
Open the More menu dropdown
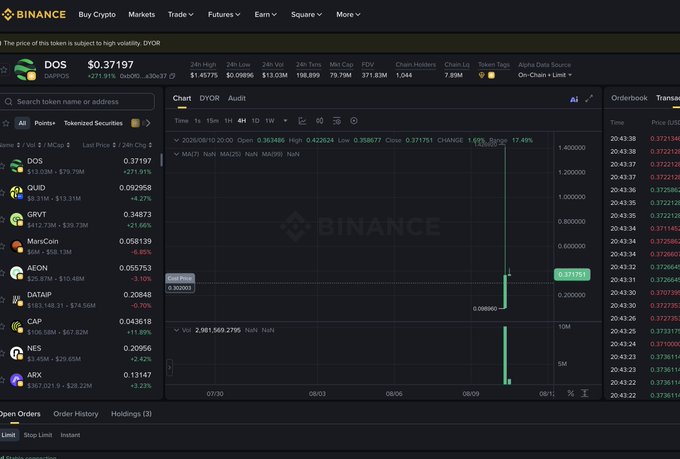tap(348, 14)
